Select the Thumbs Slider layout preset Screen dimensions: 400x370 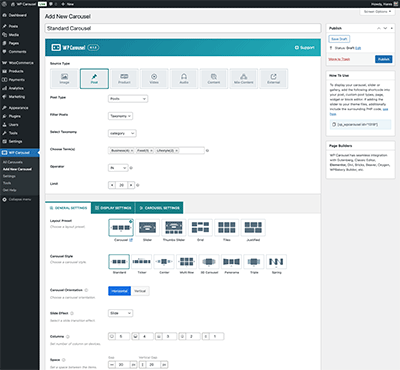point(174,228)
